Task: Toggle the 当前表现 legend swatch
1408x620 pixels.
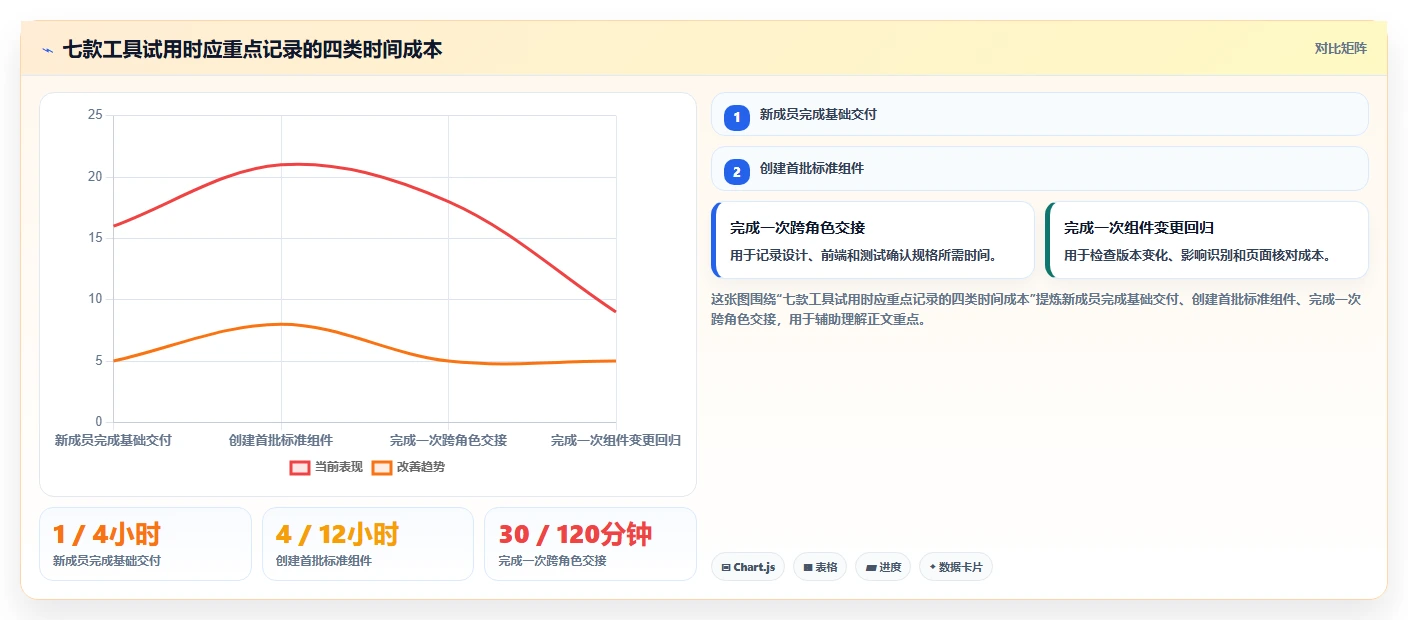Action: (x=300, y=467)
